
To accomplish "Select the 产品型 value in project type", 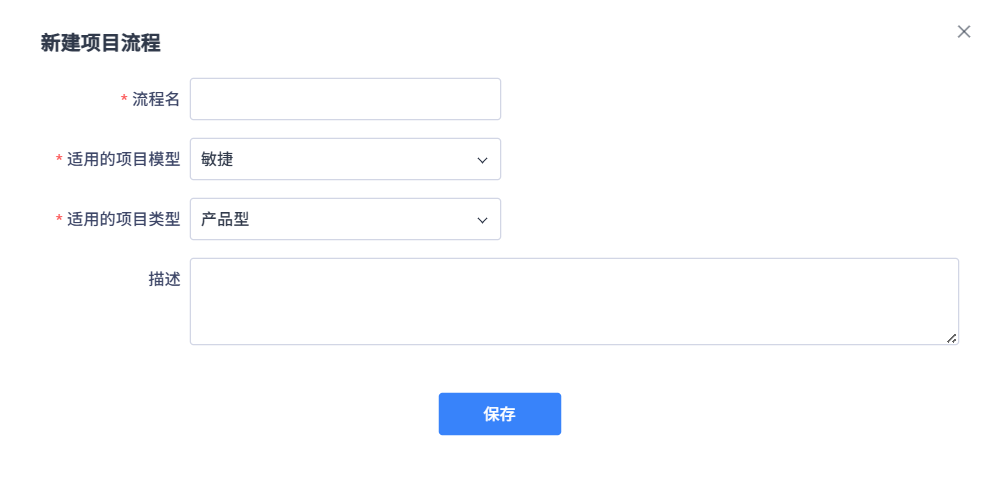I will pyautogui.click(x=225, y=219).
